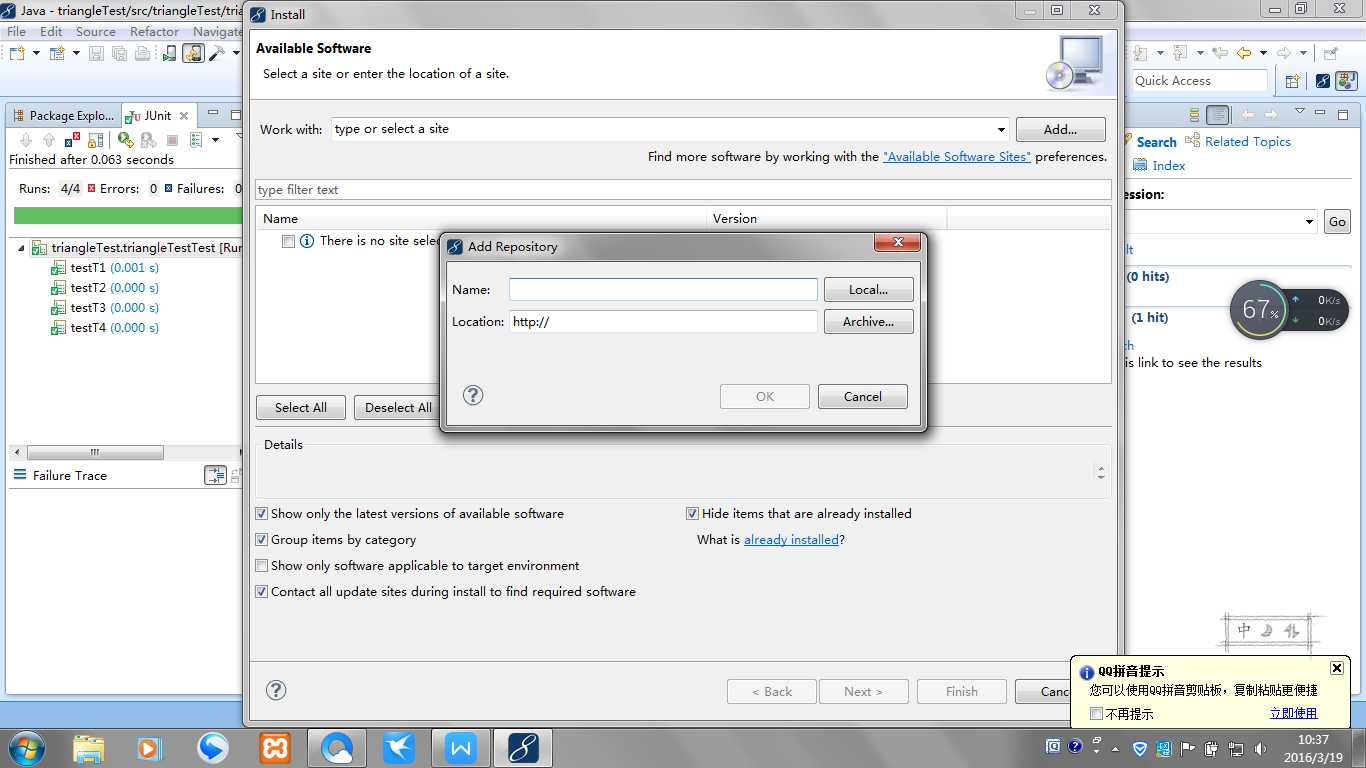Image resolution: width=1366 pixels, height=768 pixels.
Task: Toggle Hide items already installed checkbox
Action: (x=692, y=514)
